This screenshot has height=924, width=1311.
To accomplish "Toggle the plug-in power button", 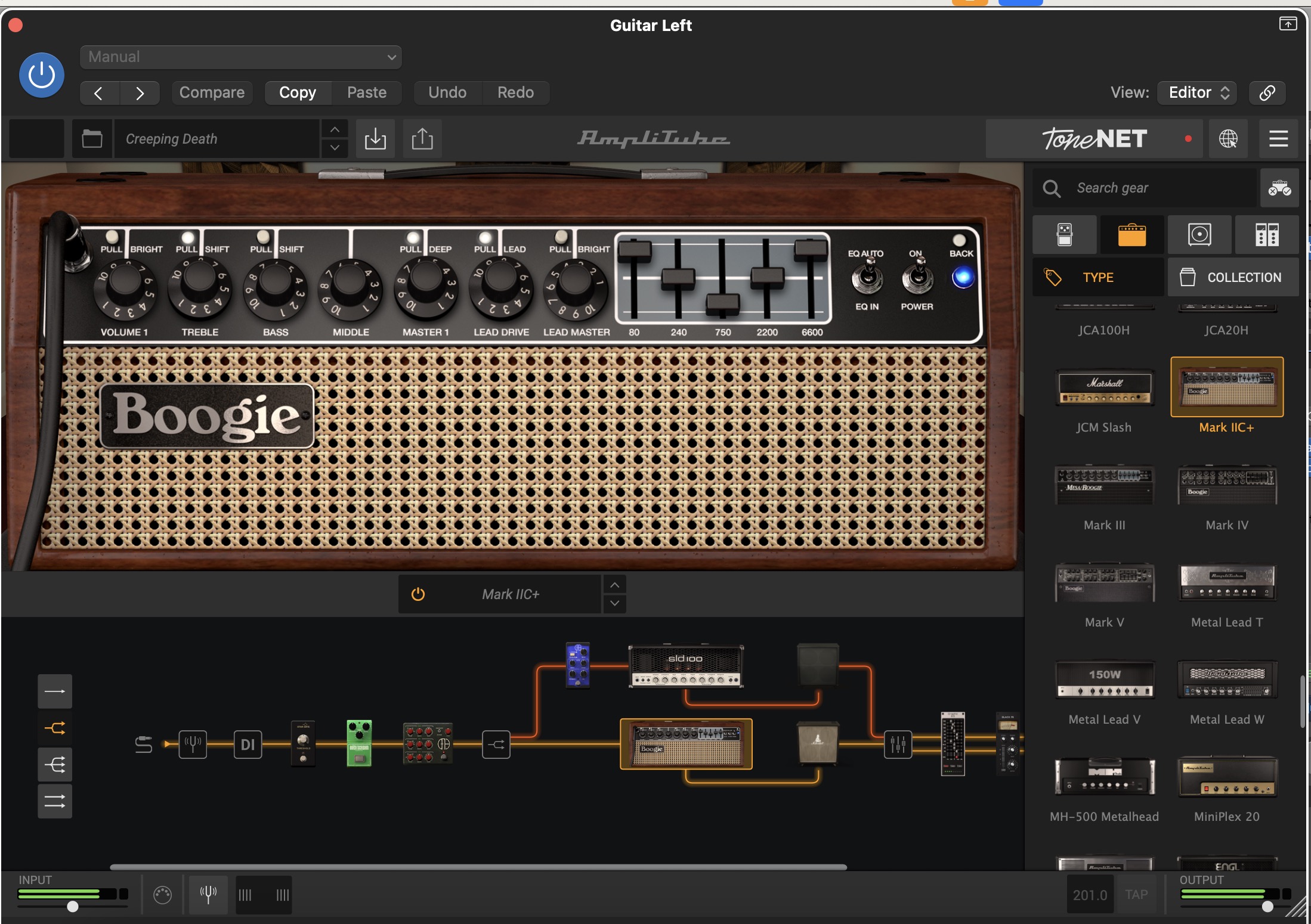I will pos(42,75).
